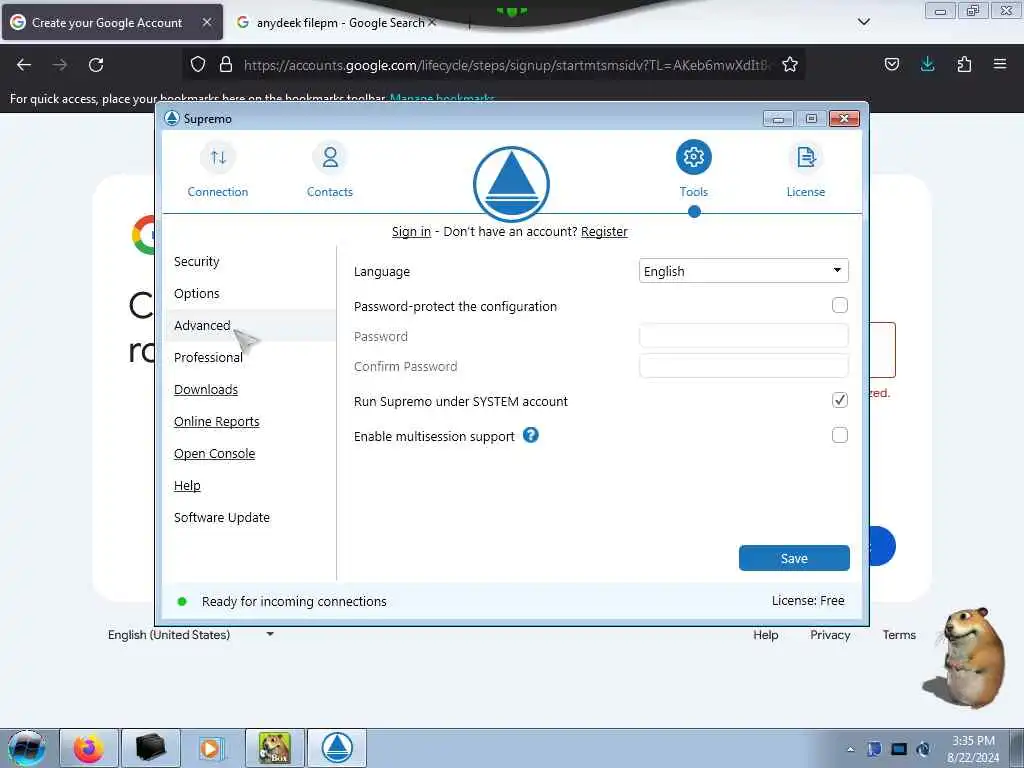Show hidden system tray icons

[850, 750]
